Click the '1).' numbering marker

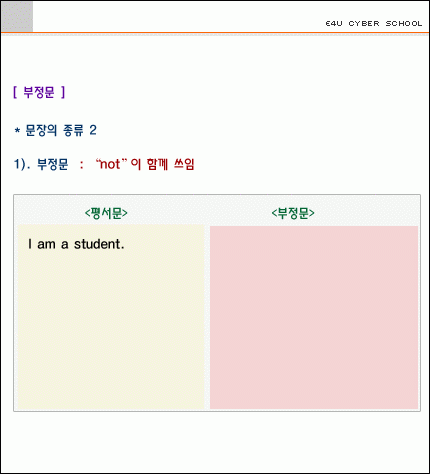pos(22,164)
